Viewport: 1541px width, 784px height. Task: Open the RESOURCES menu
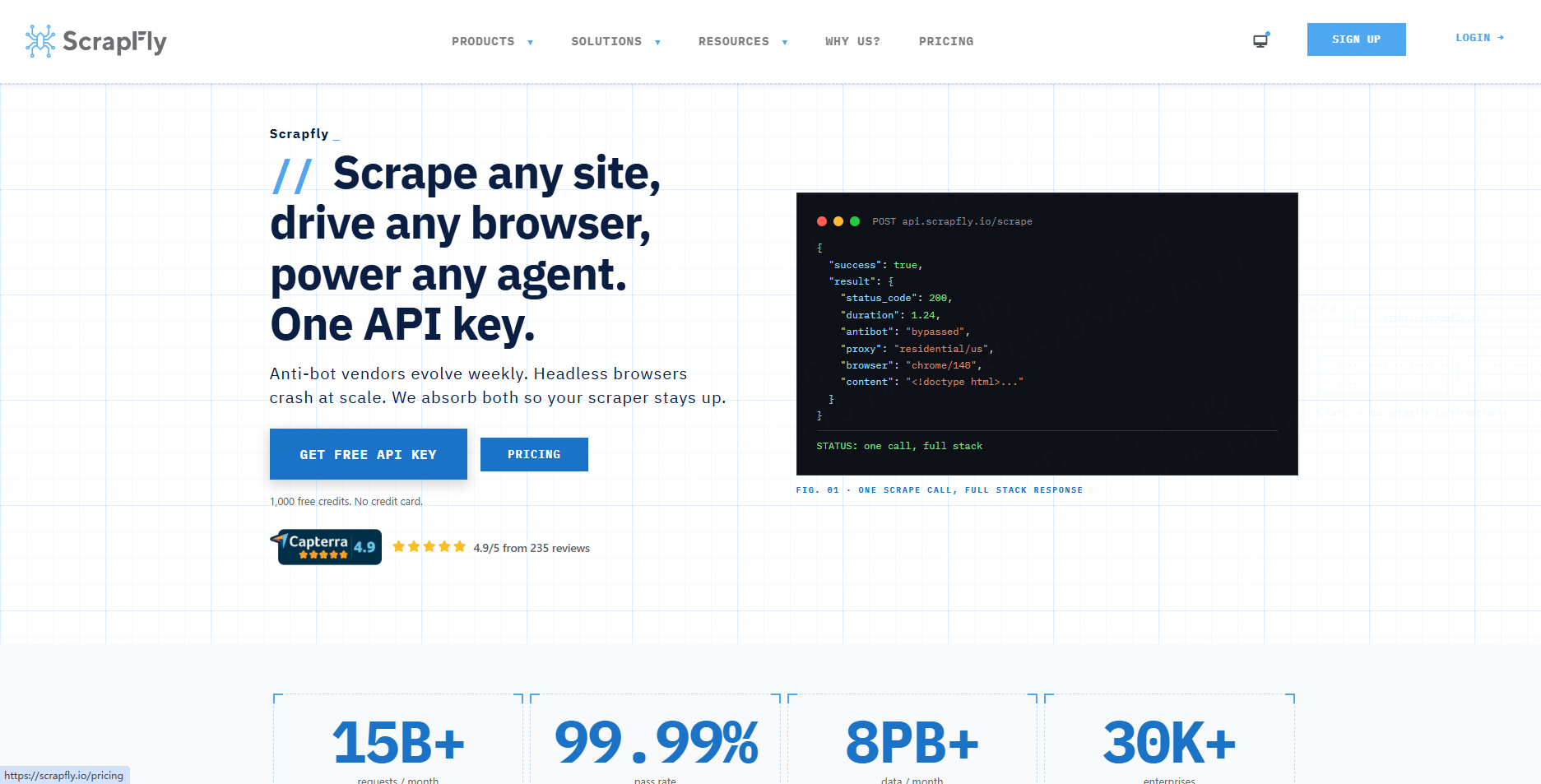tap(734, 41)
